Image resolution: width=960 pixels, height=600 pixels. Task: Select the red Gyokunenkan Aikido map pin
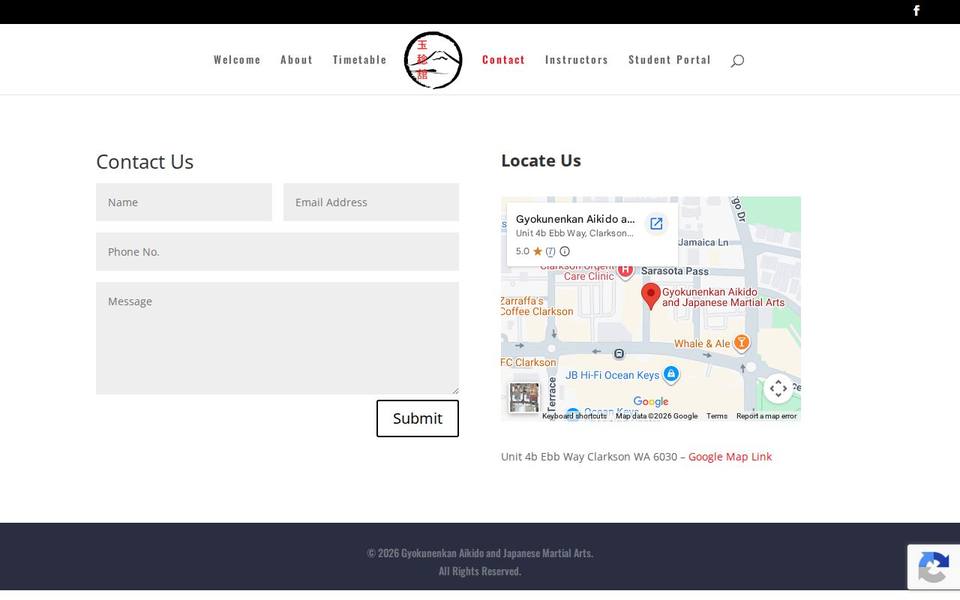651,296
